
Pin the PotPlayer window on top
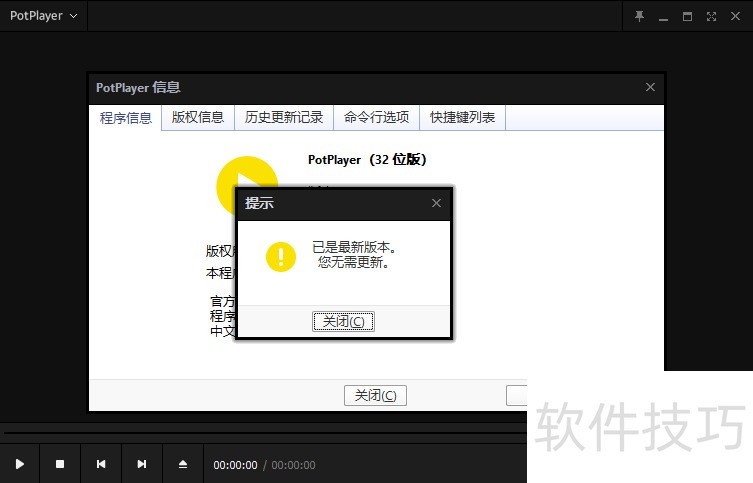click(639, 16)
